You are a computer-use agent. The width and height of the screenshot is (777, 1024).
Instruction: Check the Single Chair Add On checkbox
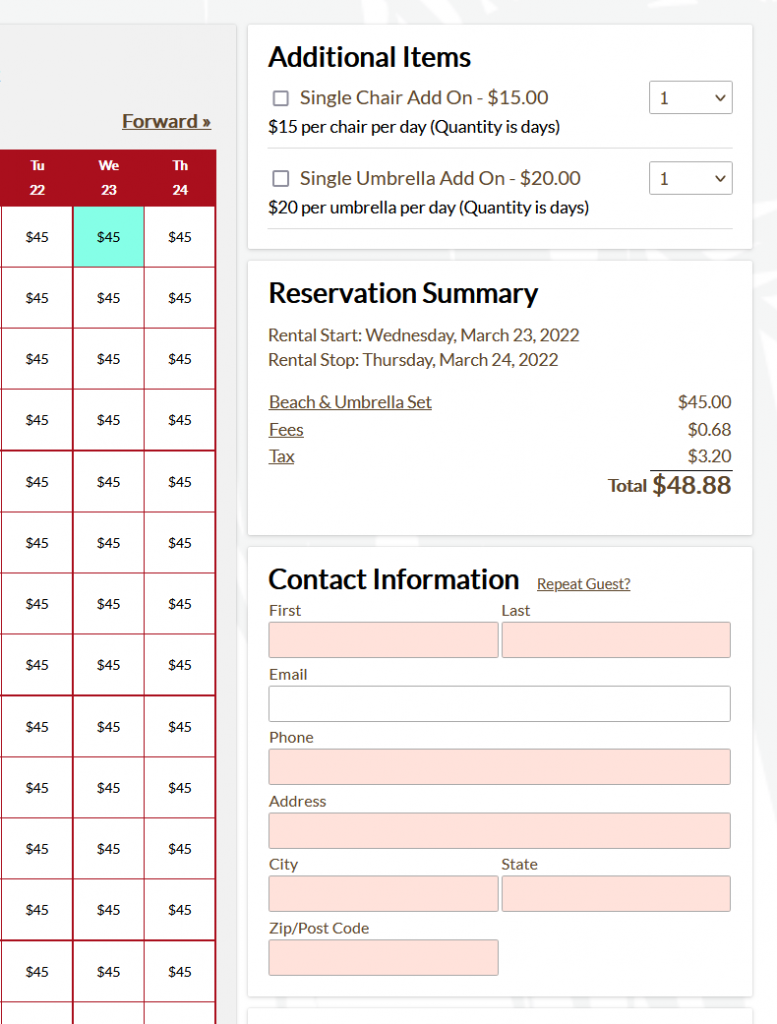pyautogui.click(x=281, y=98)
